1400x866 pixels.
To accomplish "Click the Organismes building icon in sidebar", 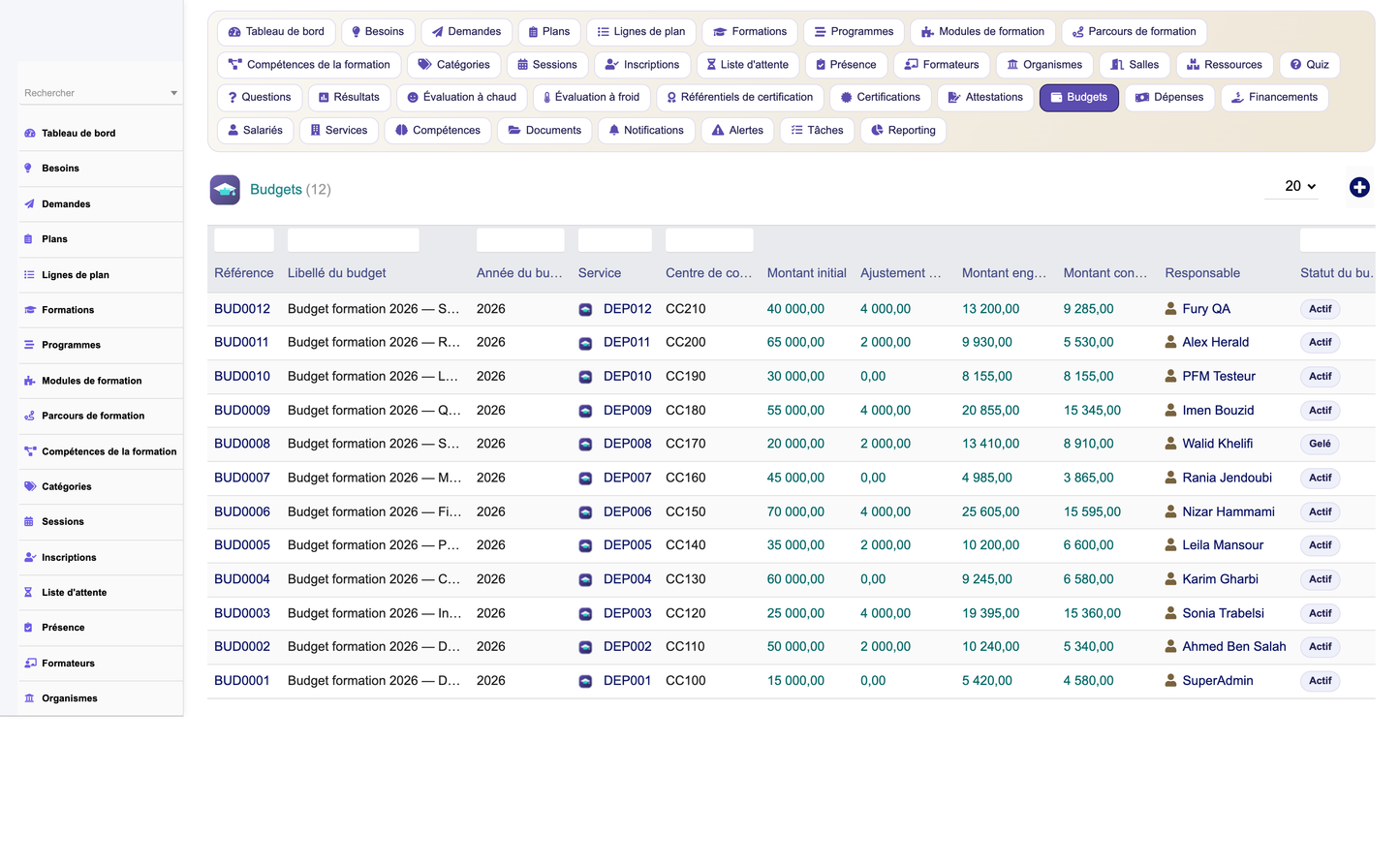I will 29,698.
